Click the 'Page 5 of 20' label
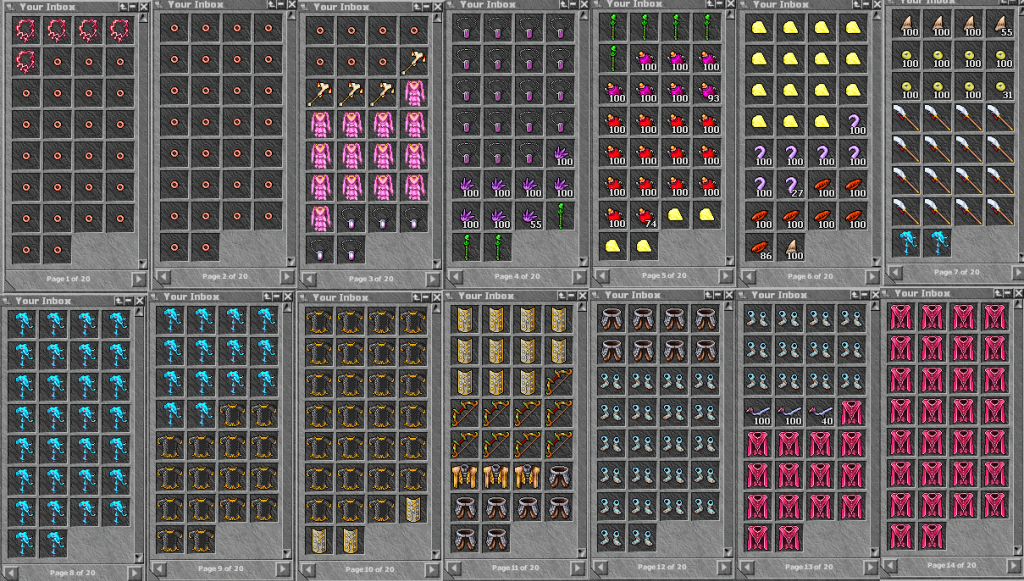Screen dimensions: 1024x581 664,275
